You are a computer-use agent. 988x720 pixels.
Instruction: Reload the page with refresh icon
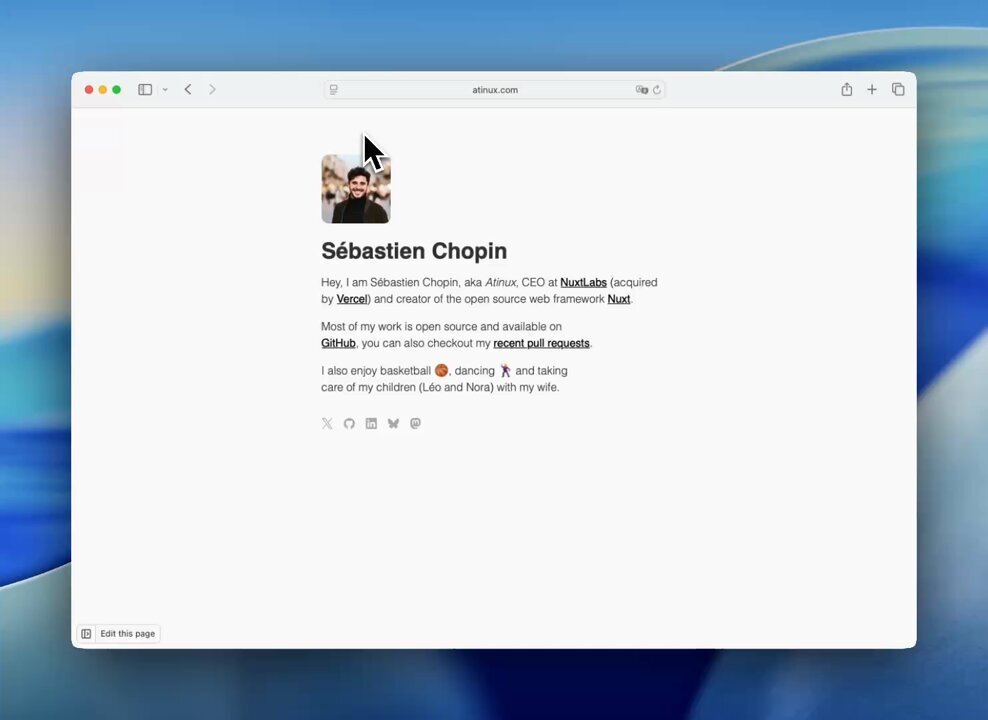coord(657,90)
